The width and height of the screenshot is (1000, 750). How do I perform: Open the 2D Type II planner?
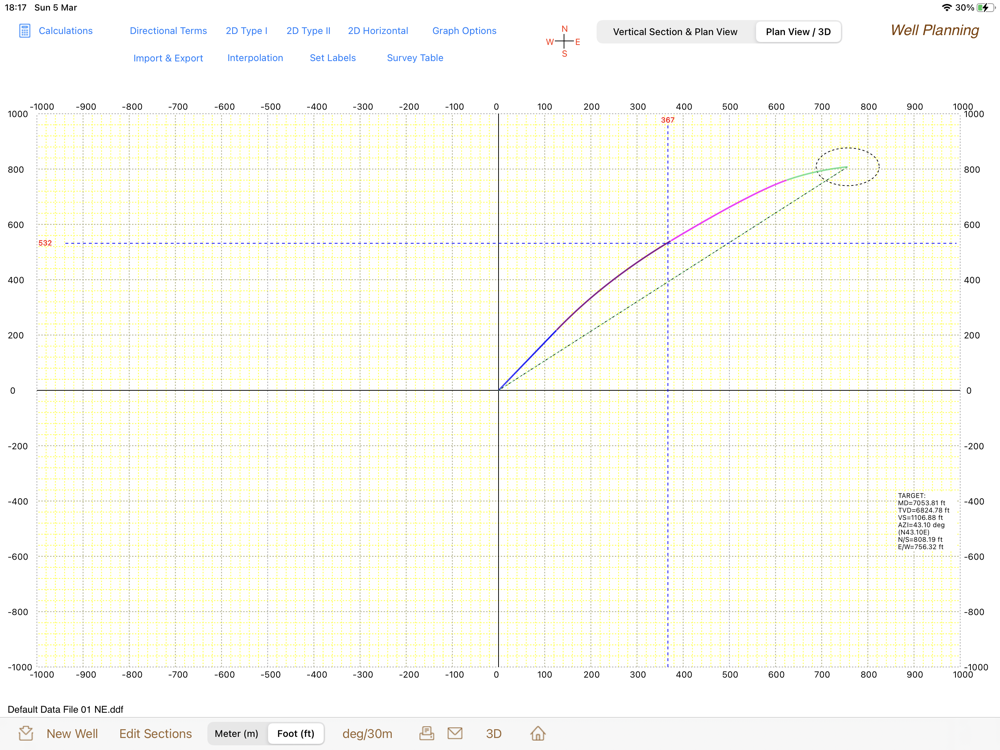pyautogui.click(x=309, y=31)
